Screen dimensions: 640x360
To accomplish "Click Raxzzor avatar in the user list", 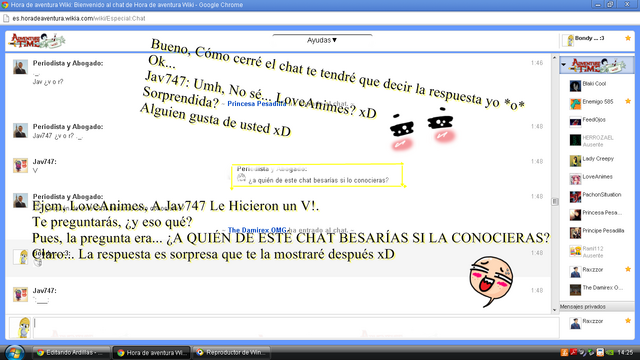I will [575, 272].
